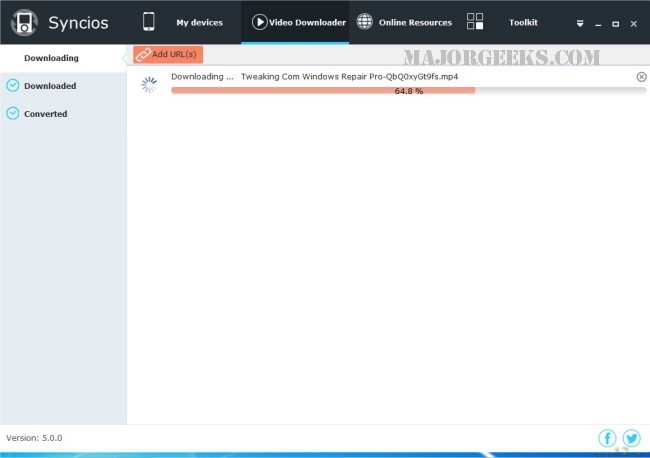
Task: Click the phone device icon
Action: 149,22
